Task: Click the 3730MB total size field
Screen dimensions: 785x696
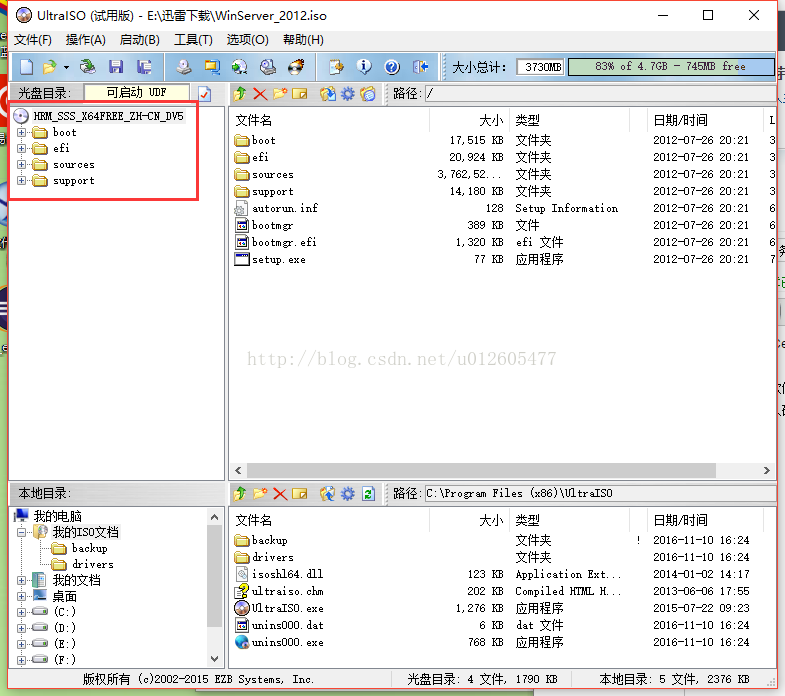Action: (x=542, y=67)
